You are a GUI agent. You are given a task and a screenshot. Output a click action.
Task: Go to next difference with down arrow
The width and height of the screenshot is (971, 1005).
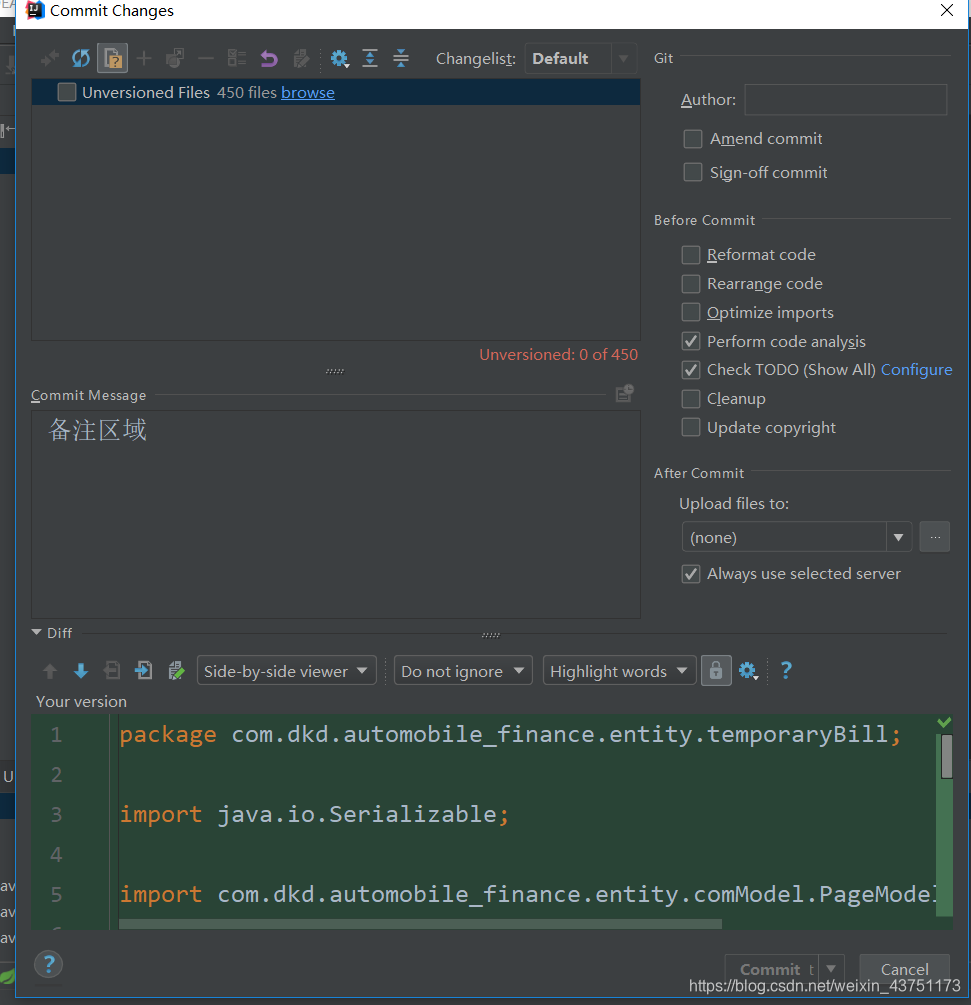tap(81, 671)
